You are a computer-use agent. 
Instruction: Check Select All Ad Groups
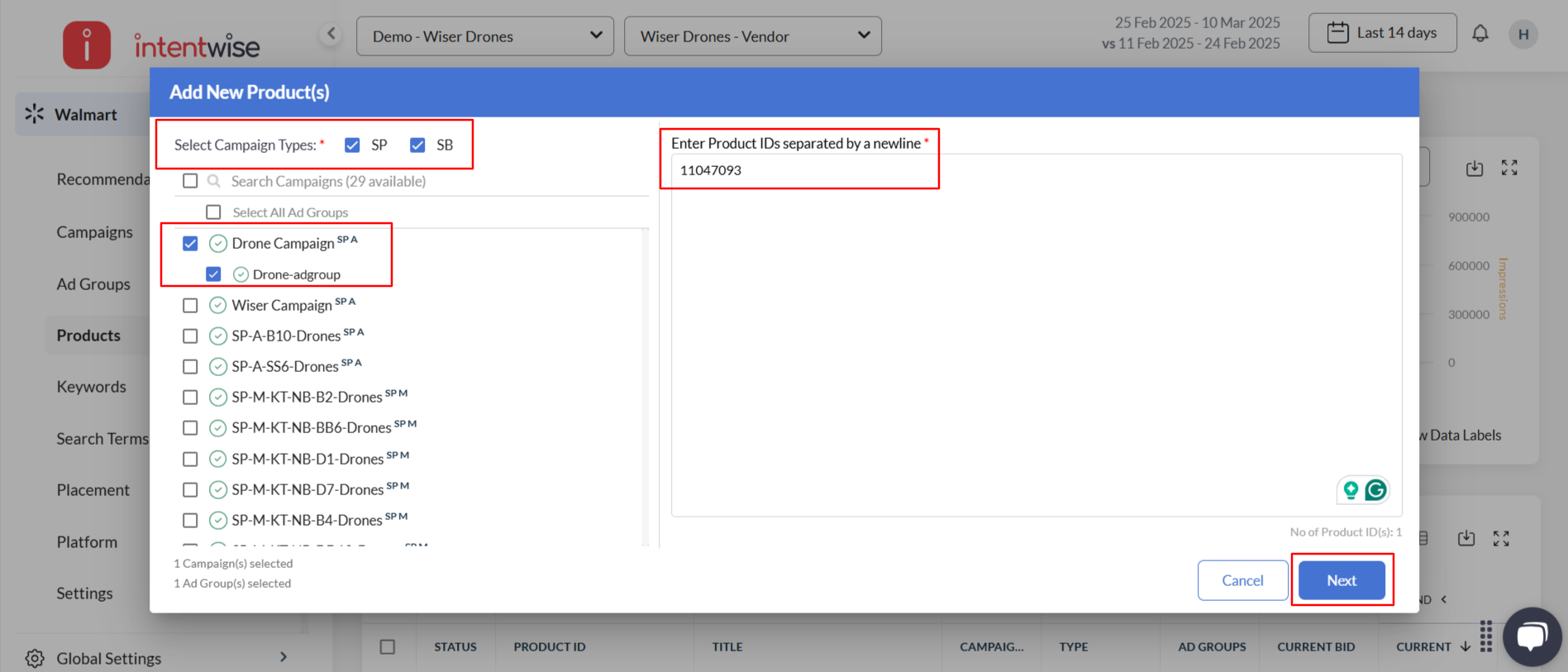(x=213, y=212)
